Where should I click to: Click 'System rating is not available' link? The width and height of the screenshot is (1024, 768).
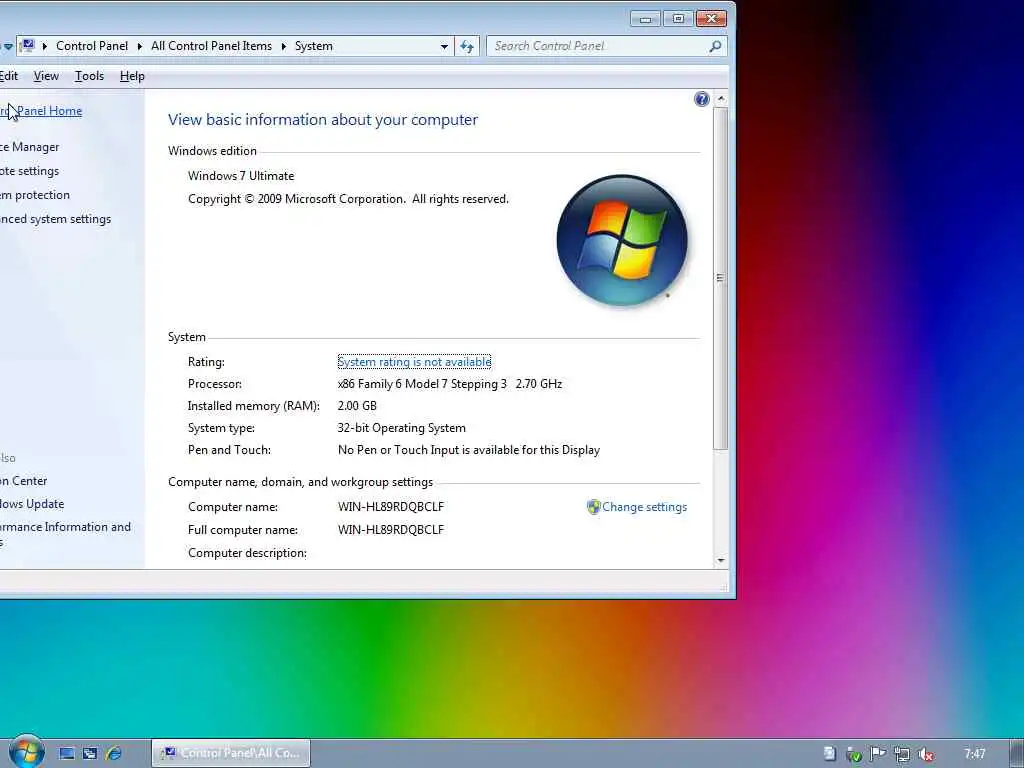414,362
